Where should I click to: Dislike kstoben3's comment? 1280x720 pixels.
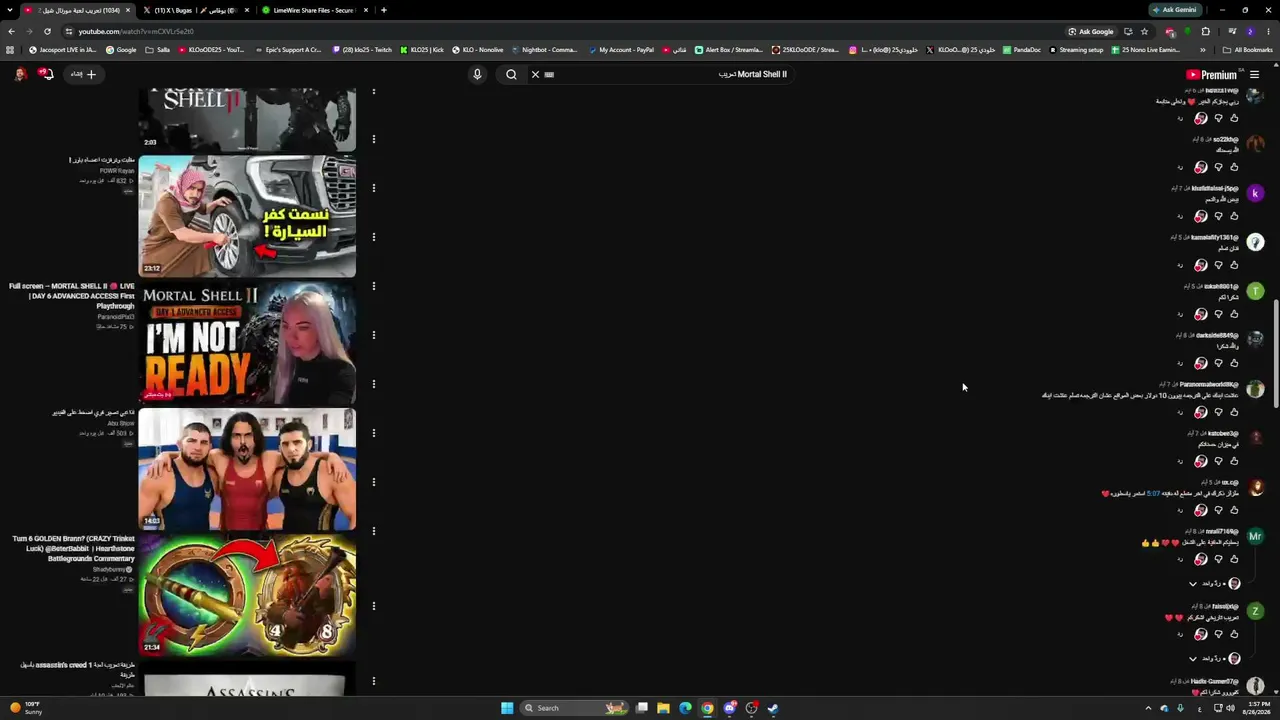[x=1218, y=461]
